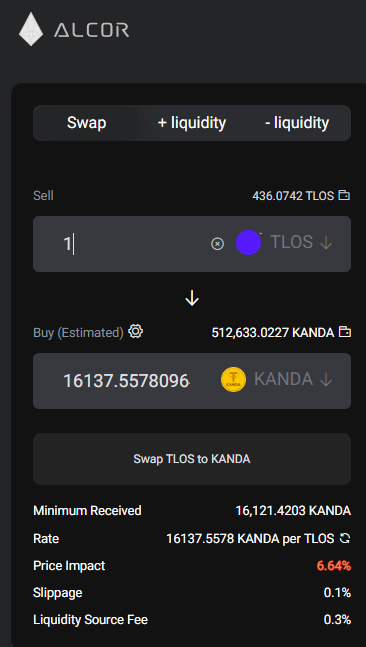Open swap settings gear icon
Viewport: 366px width, 647px height.
136,331
